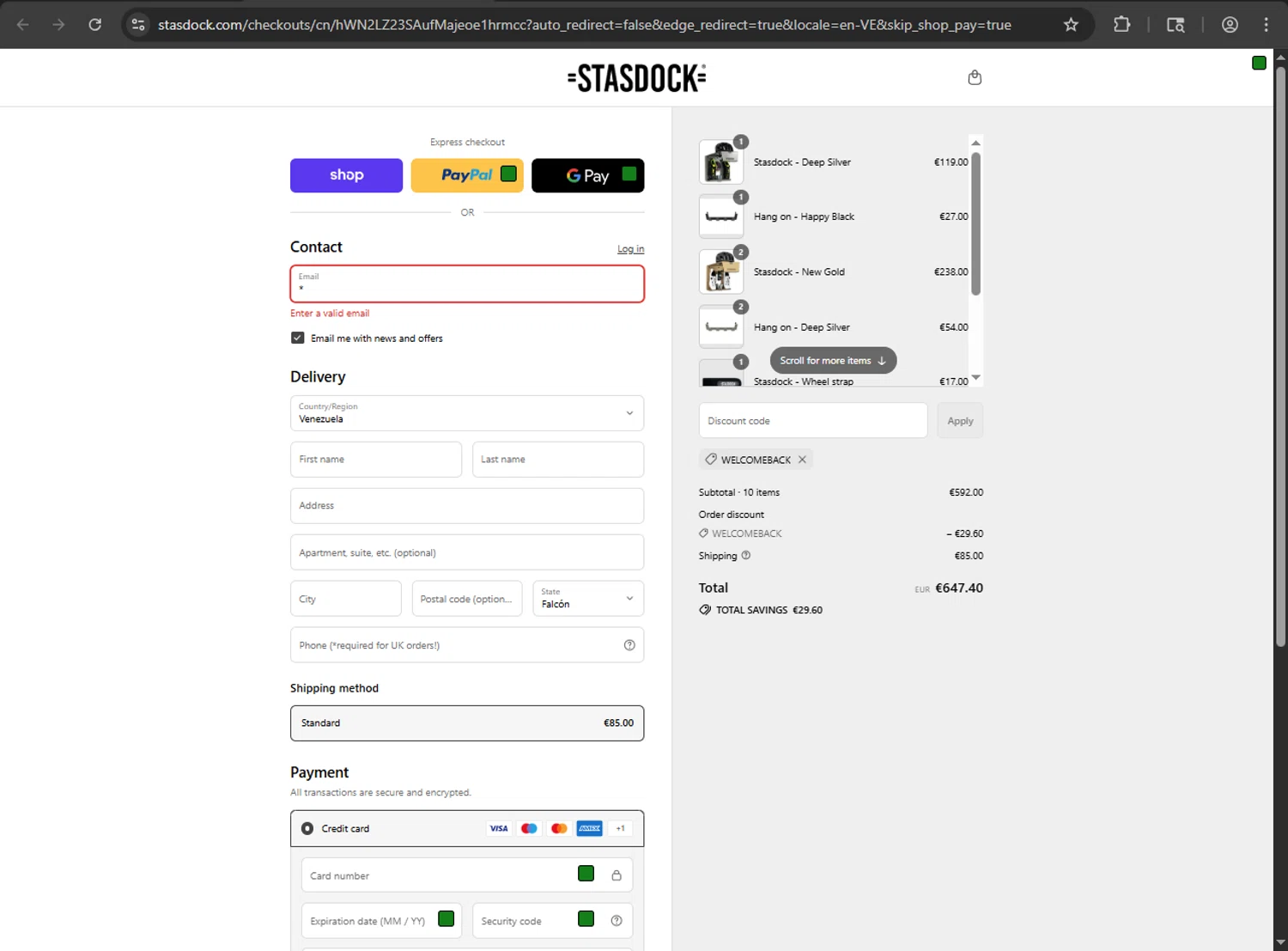This screenshot has width=1288, height=951.
Task: Click the Log in link
Action: 630,249
